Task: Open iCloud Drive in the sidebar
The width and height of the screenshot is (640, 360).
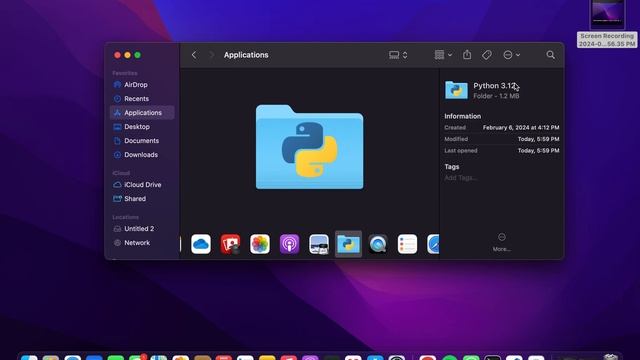Action: pyautogui.click(x=142, y=185)
